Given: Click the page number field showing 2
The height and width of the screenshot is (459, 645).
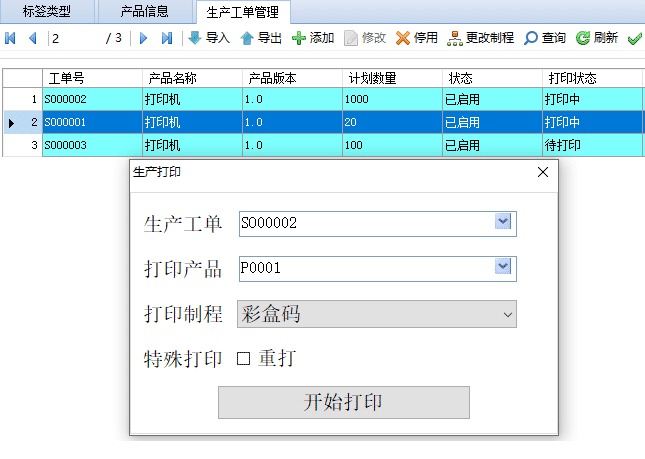Looking at the screenshot, I should (76, 38).
